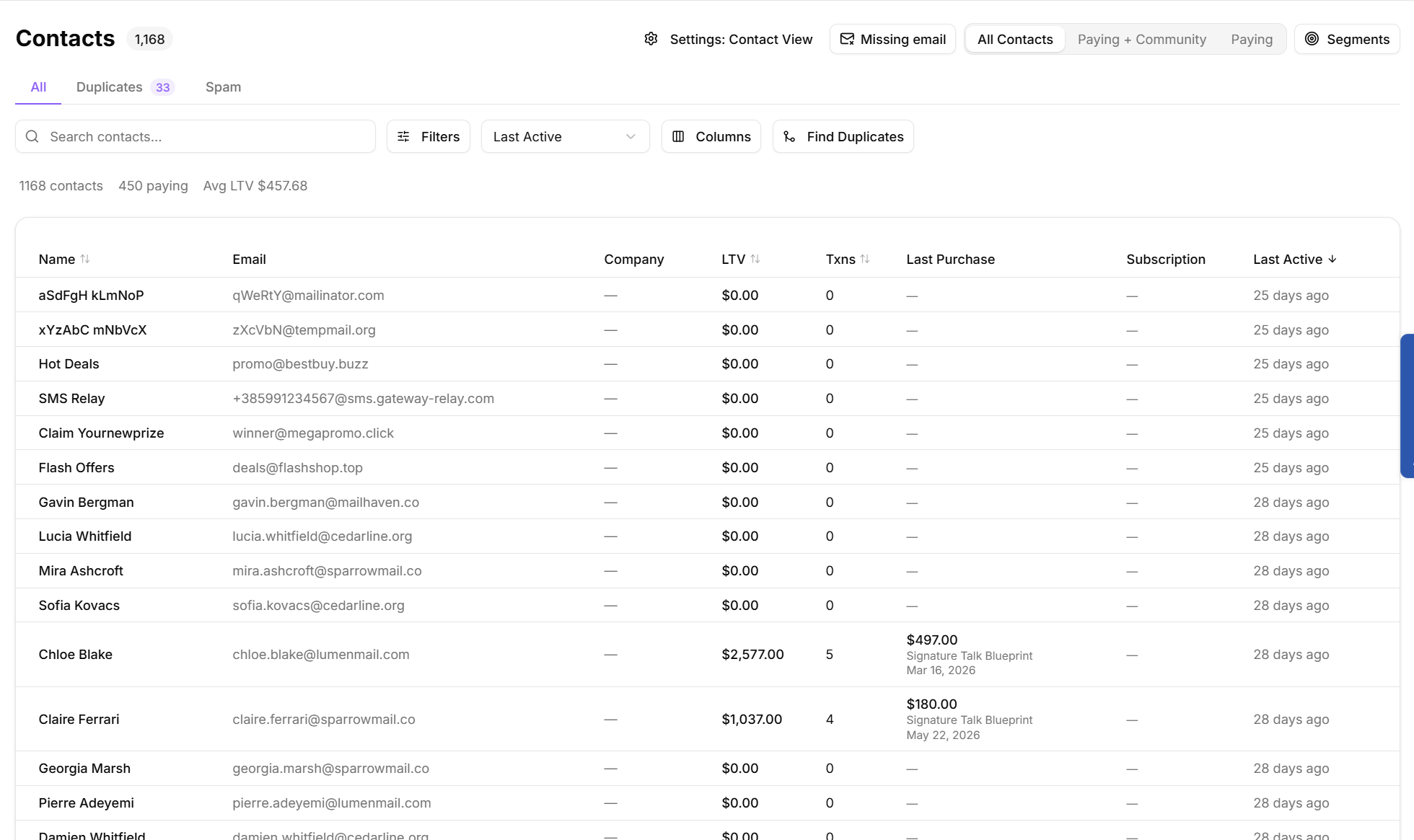Sort by Name using its arrows icon
Screen dimensions: 1414x840
[85, 259]
